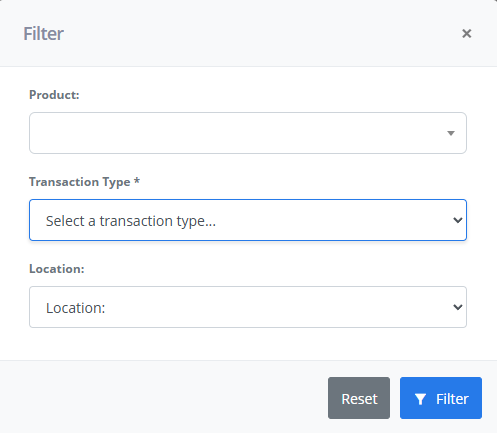This screenshot has height=433, width=497.
Task: Click the Reset button
Action: click(x=359, y=398)
